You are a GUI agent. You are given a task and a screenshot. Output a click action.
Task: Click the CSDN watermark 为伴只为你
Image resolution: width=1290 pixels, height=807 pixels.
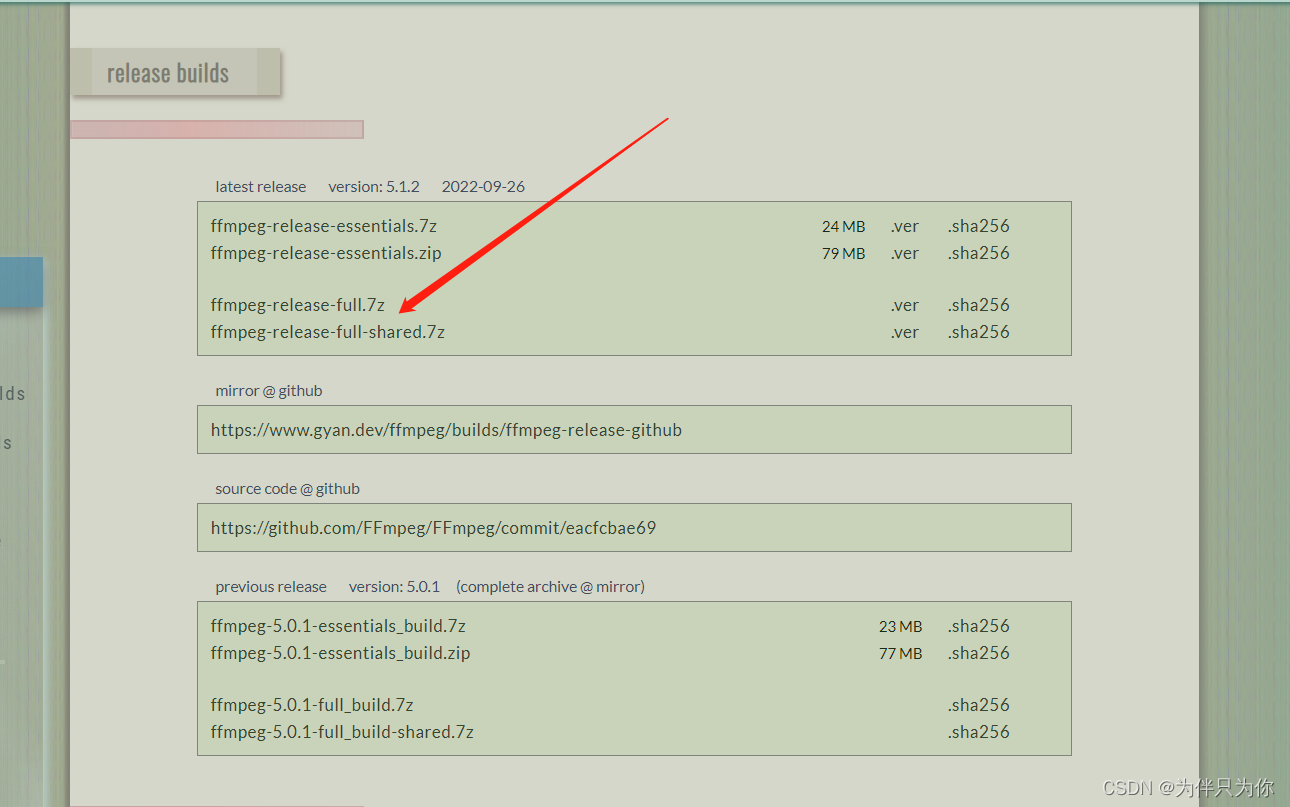pyautogui.click(x=1190, y=788)
